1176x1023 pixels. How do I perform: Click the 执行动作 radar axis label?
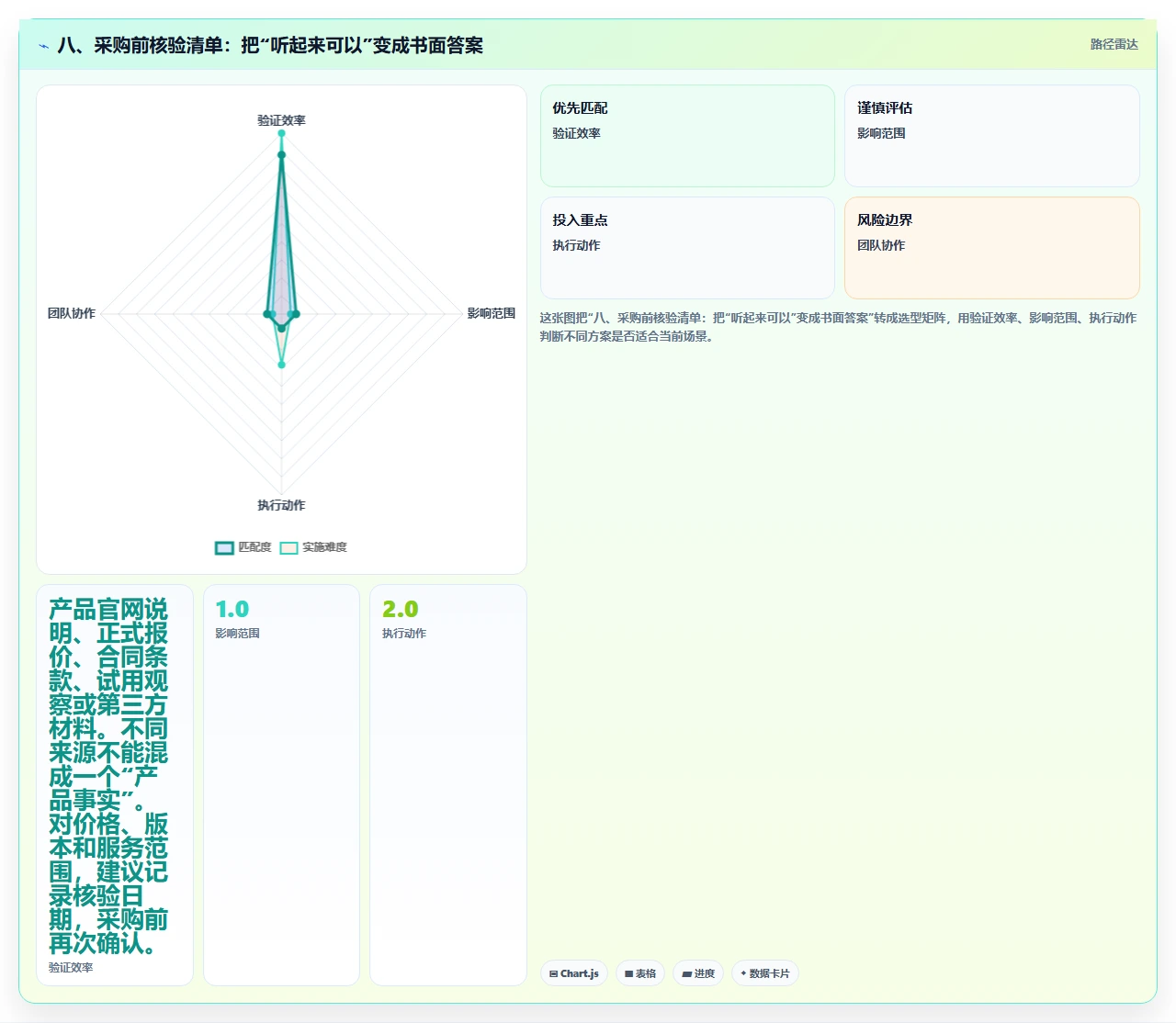[281, 505]
